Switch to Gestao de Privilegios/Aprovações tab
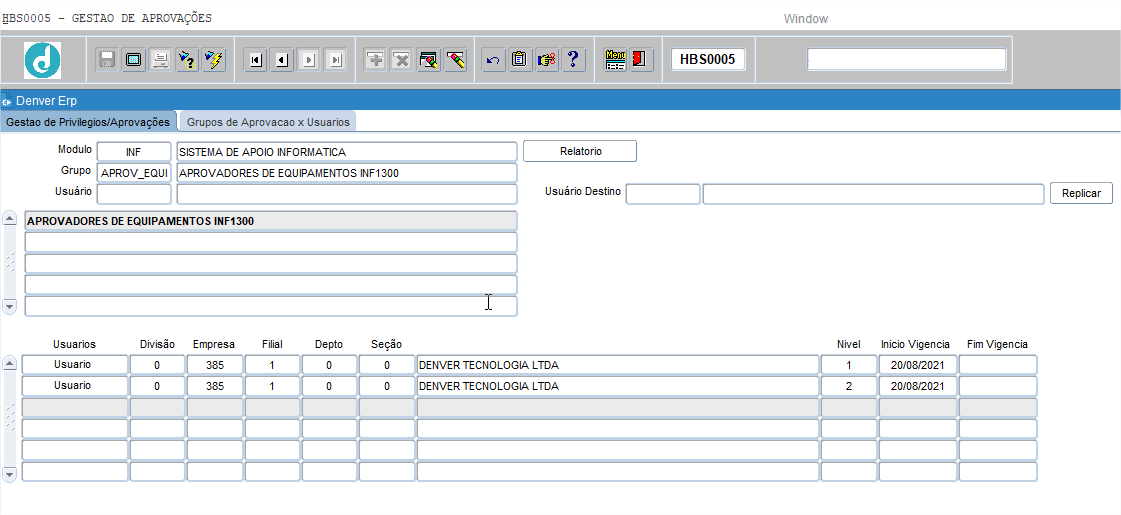Viewport: 1121px width, 515px height. (x=87, y=122)
